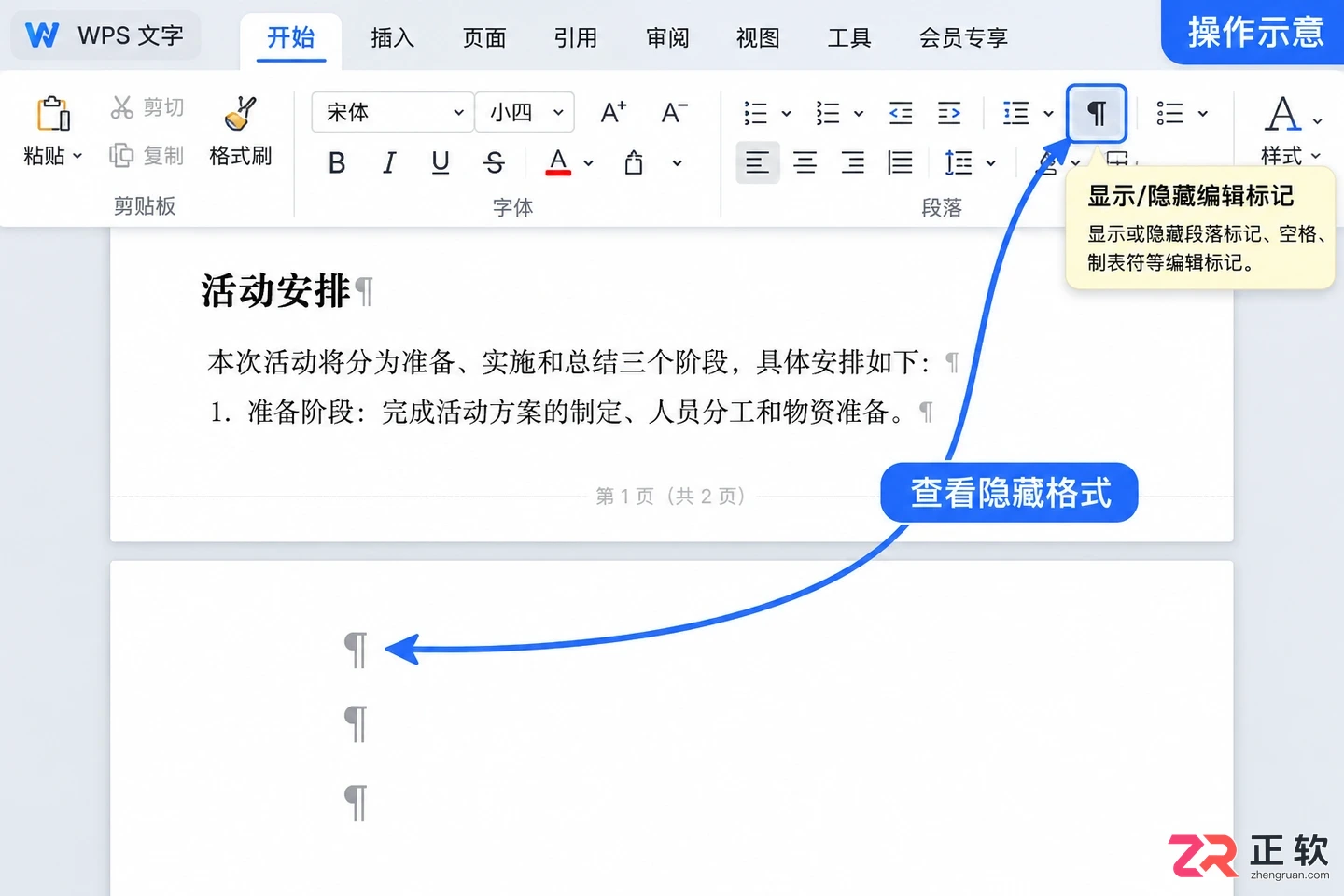Screen dimensions: 1344x896
Task: Open the 视图 tab
Action: [758, 37]
